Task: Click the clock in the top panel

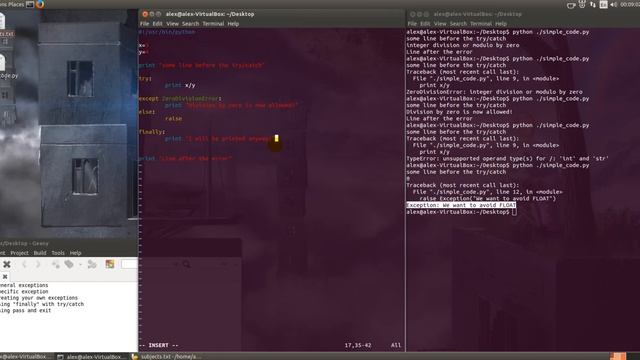Action: point(630,4)
